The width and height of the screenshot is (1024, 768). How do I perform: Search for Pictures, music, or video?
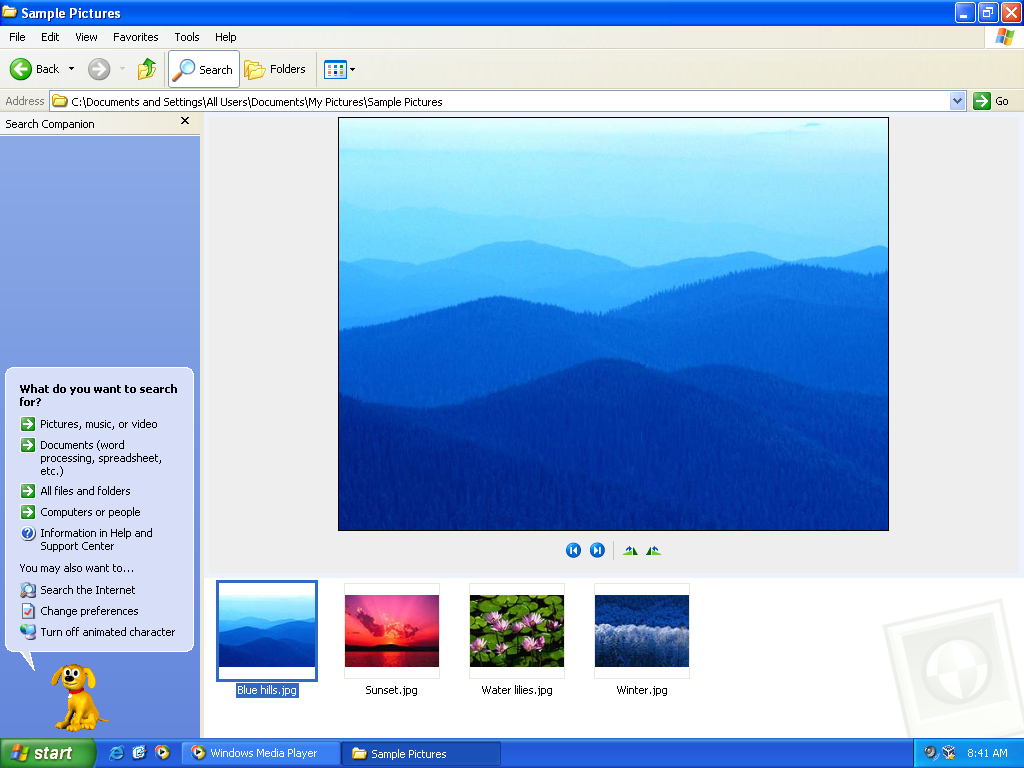click(99, 424)
